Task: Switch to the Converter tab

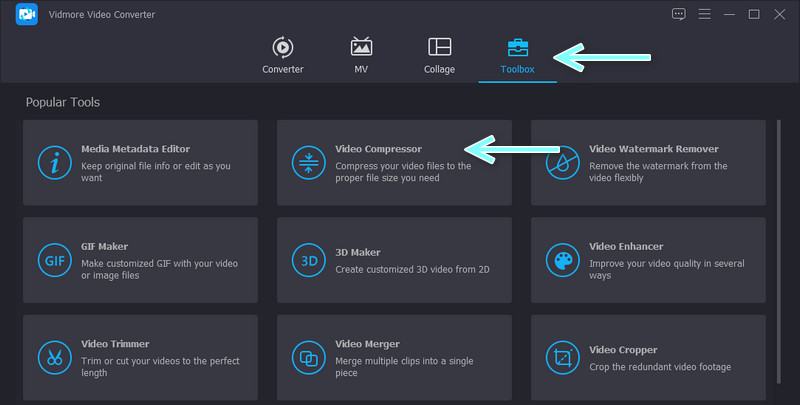Action: [282, 55]
